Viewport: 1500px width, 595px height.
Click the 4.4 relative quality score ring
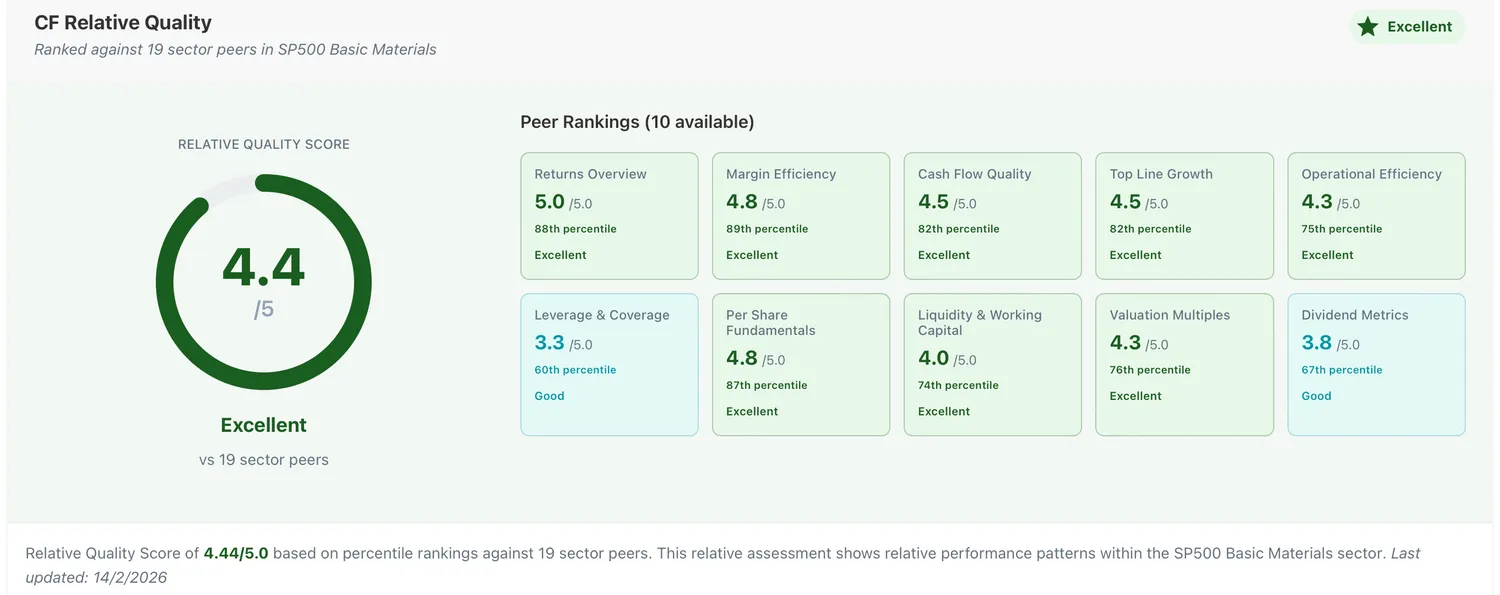pos(264,282)
